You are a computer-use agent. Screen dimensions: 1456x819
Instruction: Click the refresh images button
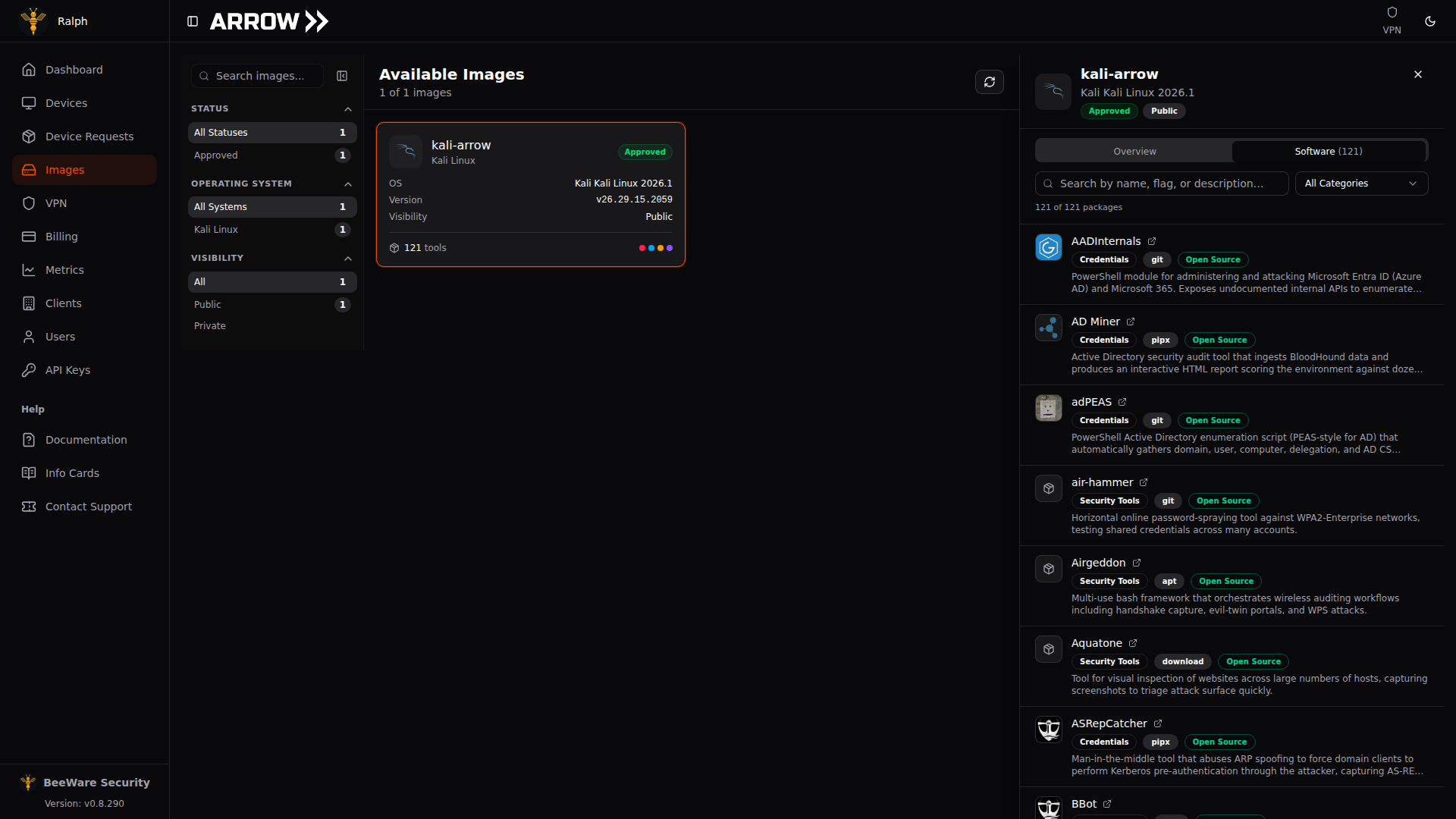point(989,82)
